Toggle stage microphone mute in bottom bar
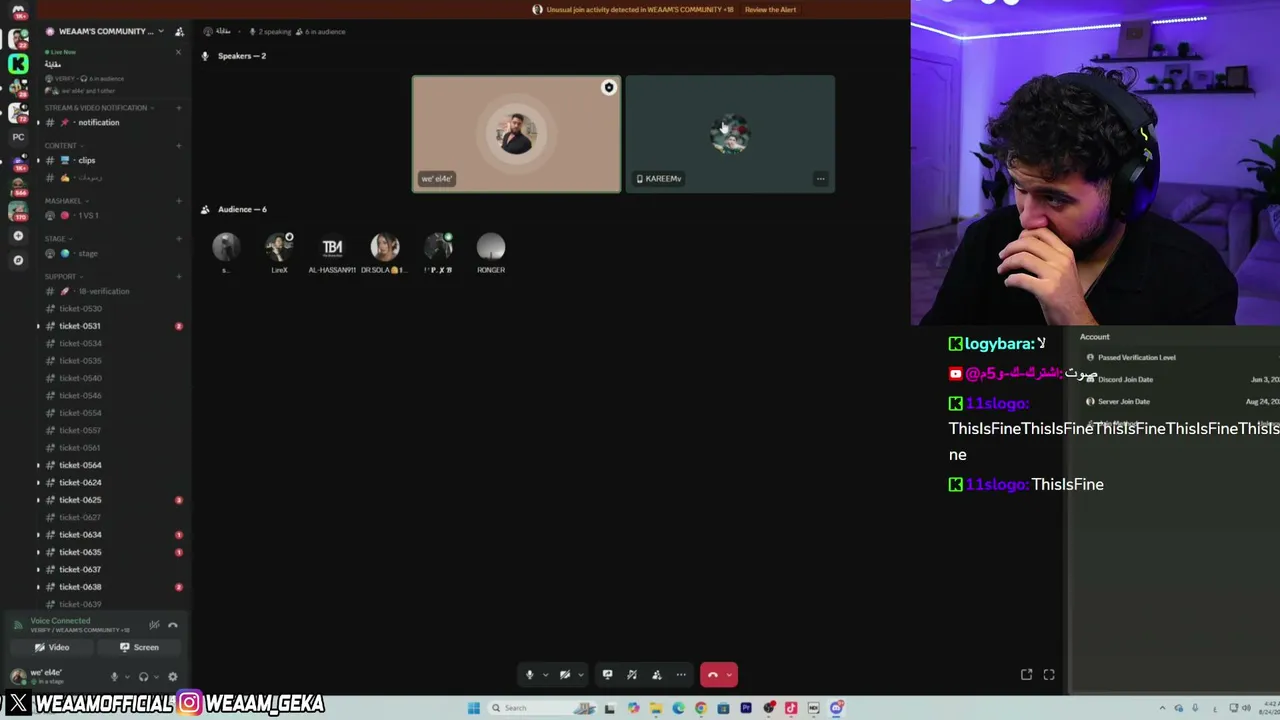Viewport: 1280px width, 720px height. click(530, 675)
